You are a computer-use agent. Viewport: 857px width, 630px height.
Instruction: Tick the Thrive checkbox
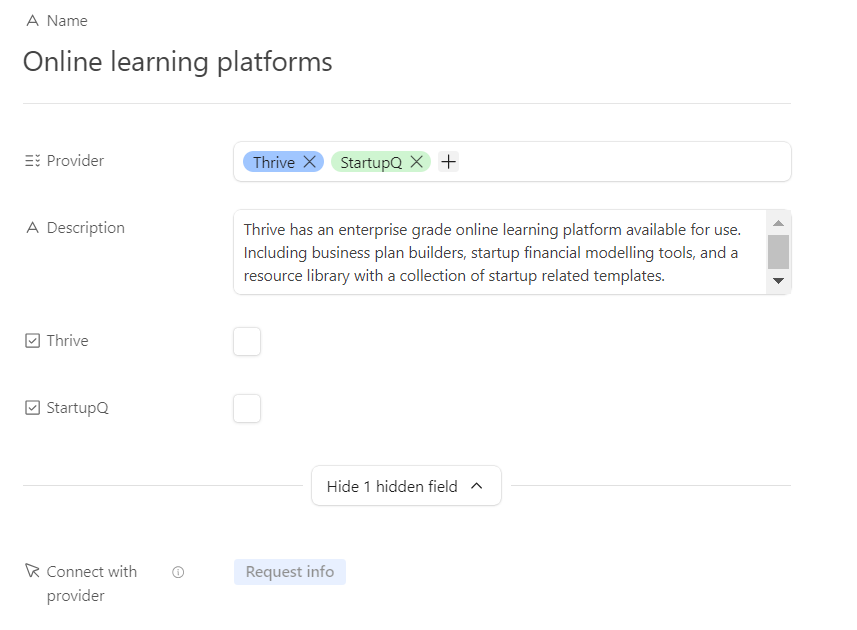[247, 342]
